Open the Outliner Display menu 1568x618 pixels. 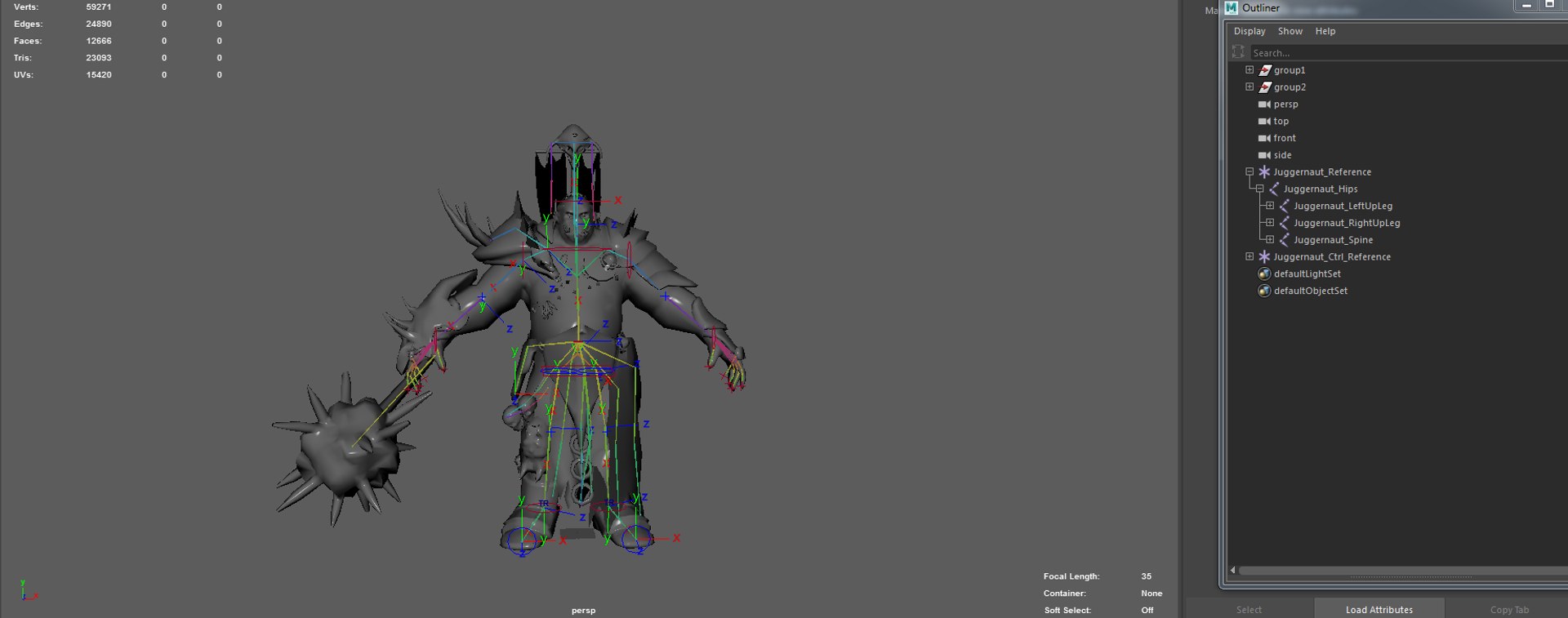(x=1249, y=31)
